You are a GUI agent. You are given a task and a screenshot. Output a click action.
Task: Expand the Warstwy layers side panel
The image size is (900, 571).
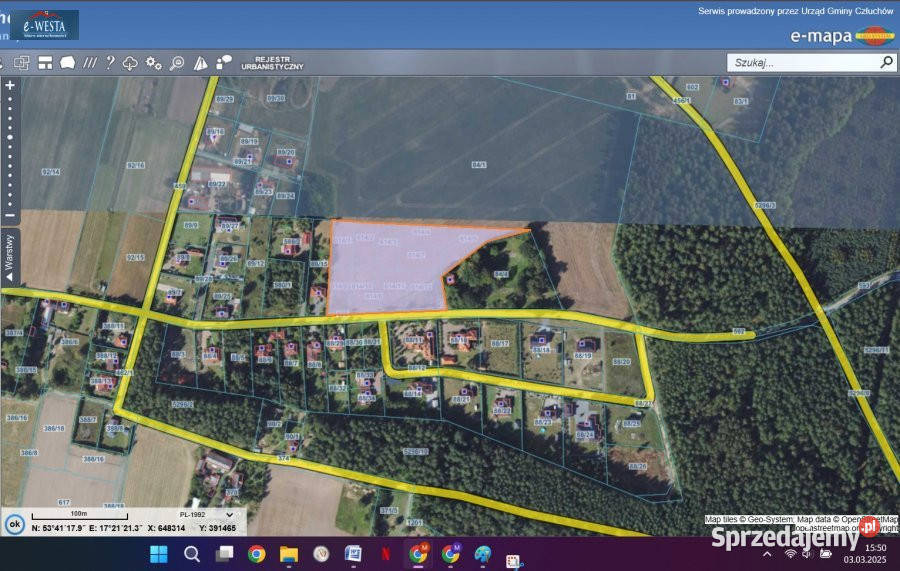click(10, 259)
